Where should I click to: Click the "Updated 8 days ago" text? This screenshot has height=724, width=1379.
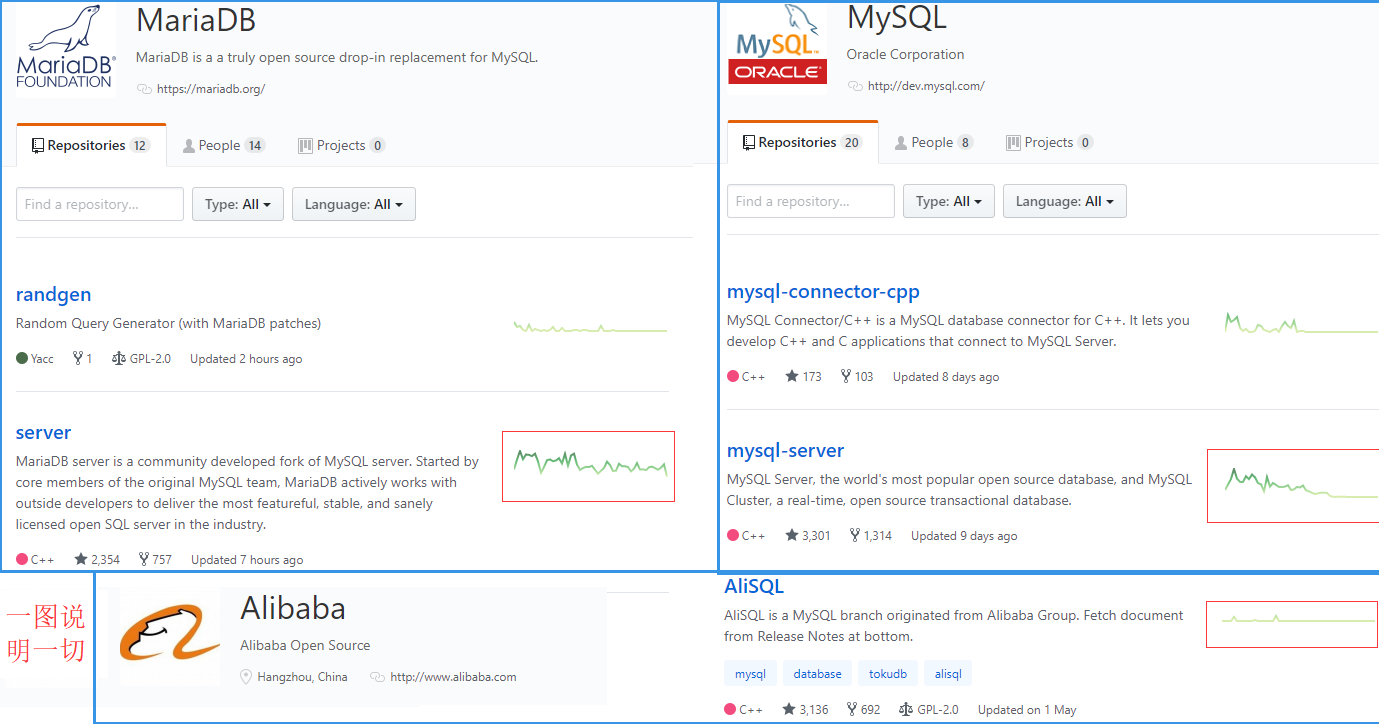946,377
